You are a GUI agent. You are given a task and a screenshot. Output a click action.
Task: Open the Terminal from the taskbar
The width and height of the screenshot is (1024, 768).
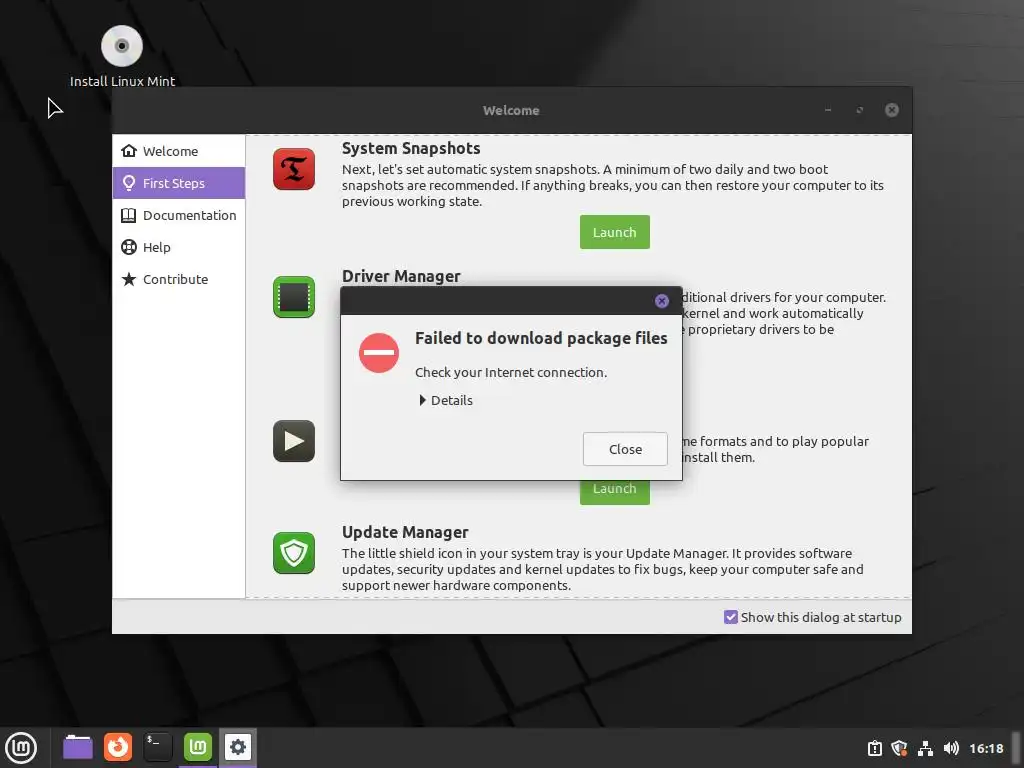tap(158, 747)
